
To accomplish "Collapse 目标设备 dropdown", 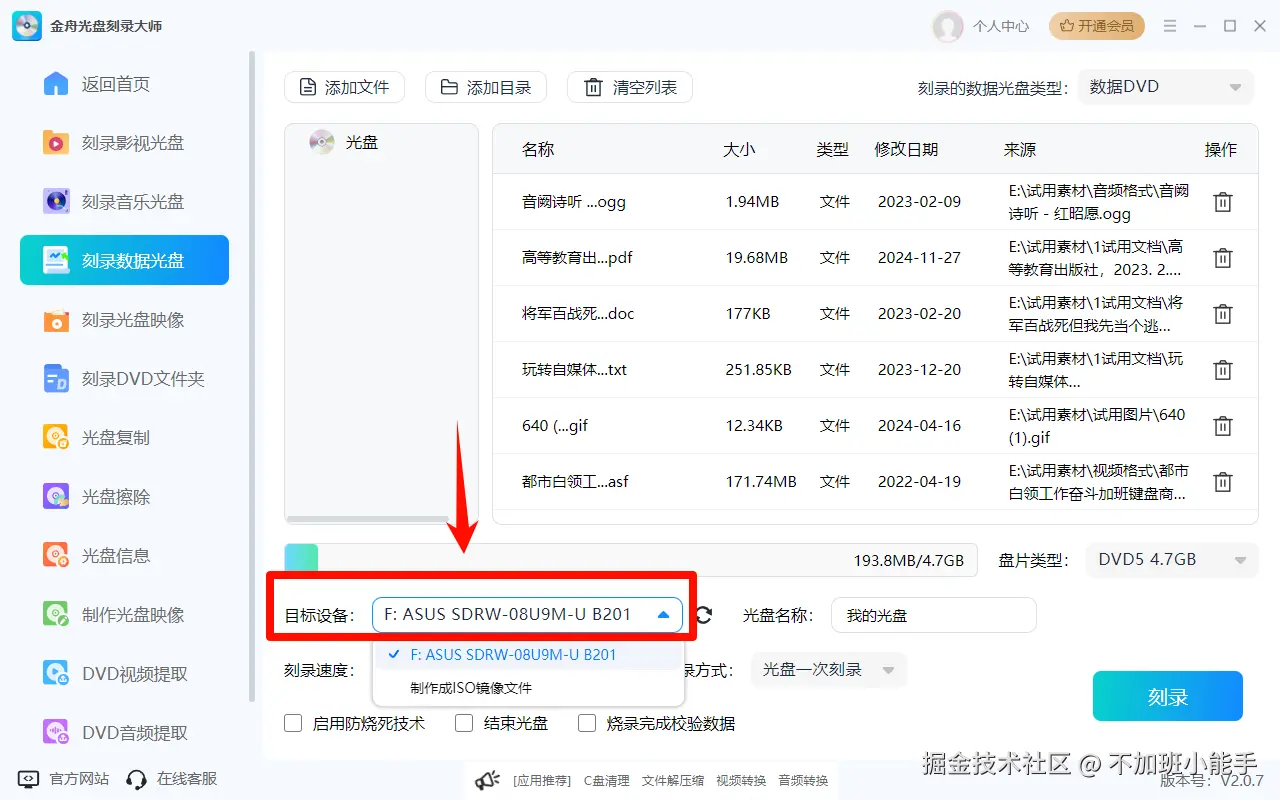I will click(x=527, y=615).
